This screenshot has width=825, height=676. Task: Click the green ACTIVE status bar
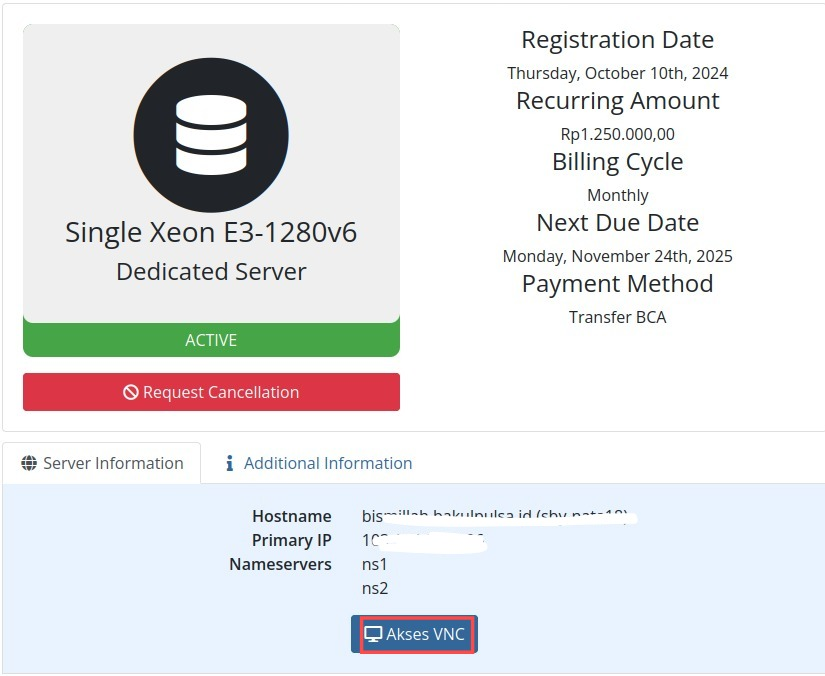pos(211,340)
